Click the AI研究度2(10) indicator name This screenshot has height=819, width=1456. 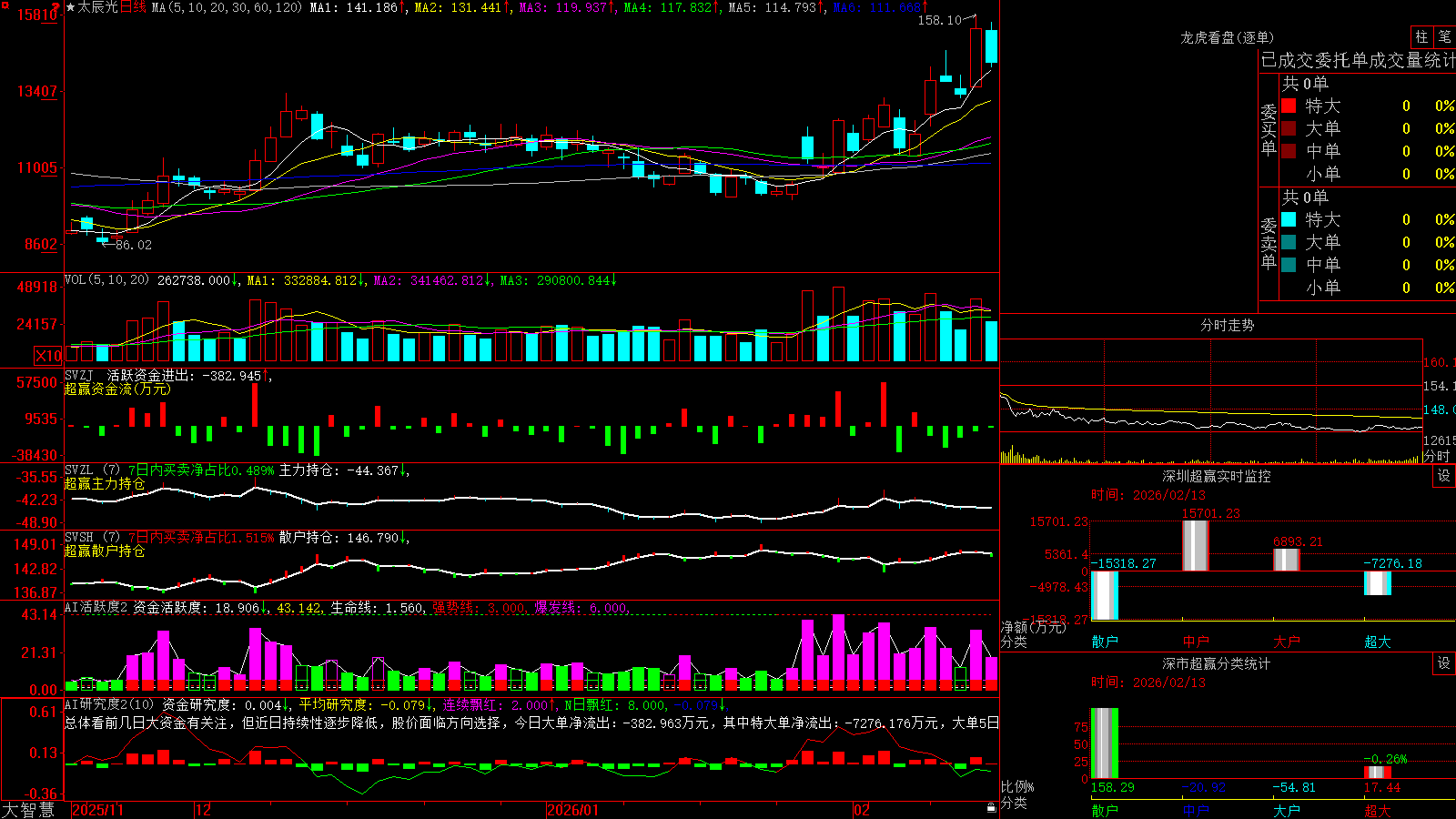pos(109,704)
